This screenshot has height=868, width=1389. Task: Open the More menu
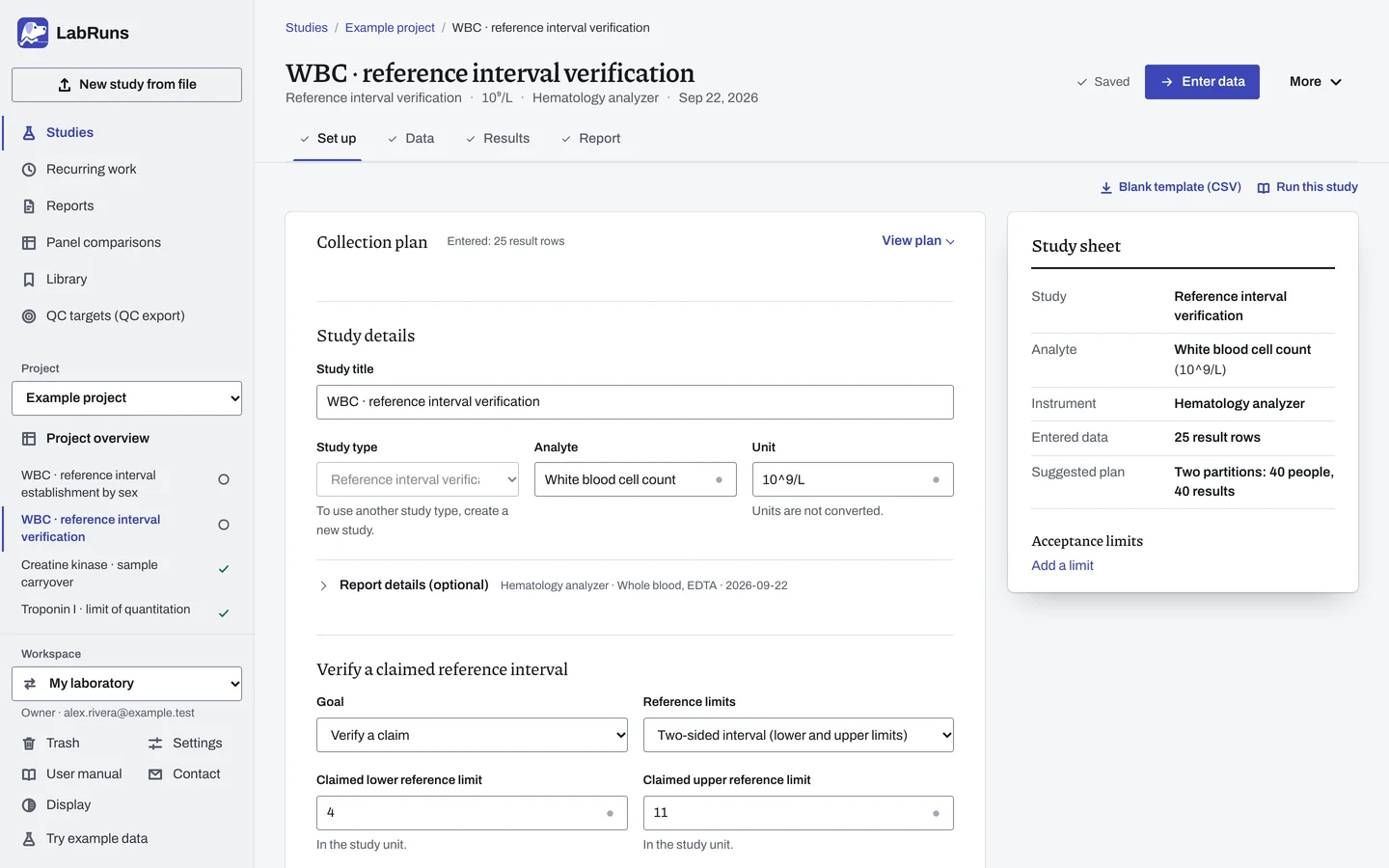click(1316, 82)
